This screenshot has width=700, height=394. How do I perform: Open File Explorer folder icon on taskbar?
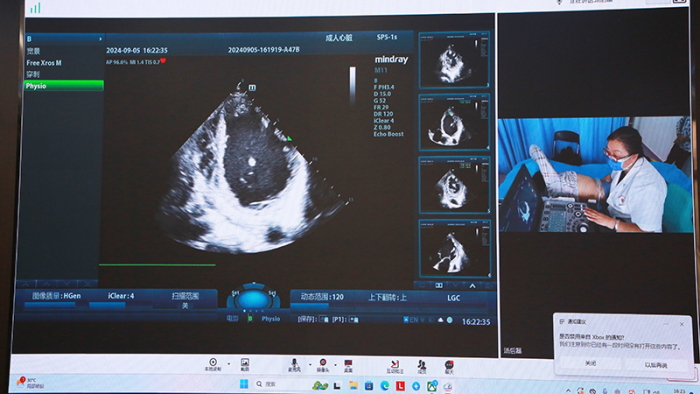(353, 385)
